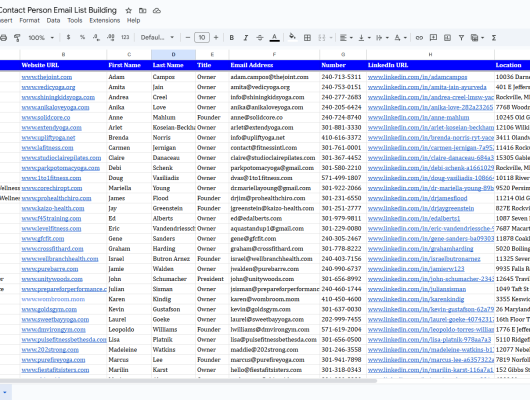This screenshot has height=400, width=530.
Task: Open link www.goldsgym.com
Action: pos(49,309)
